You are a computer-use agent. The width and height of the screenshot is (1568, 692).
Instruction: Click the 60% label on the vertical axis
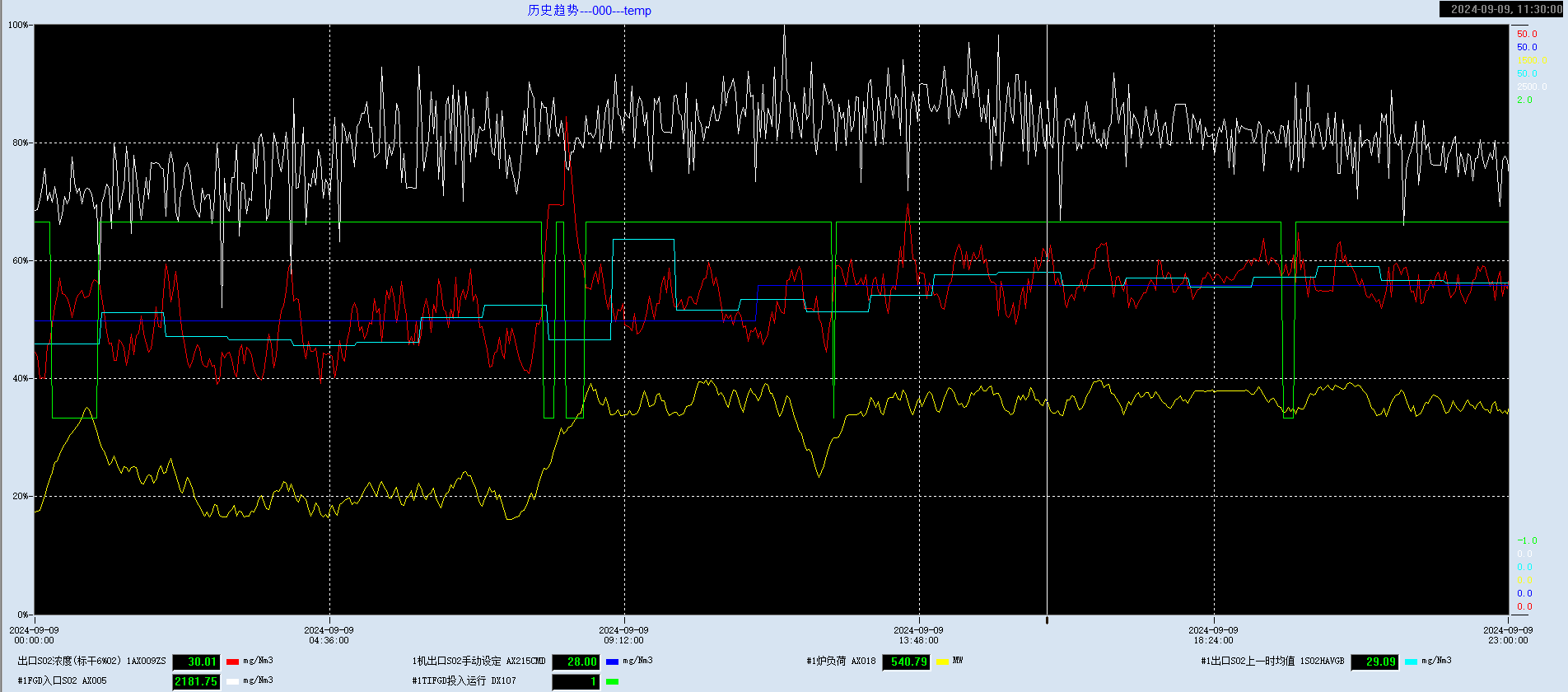(21, 260)
